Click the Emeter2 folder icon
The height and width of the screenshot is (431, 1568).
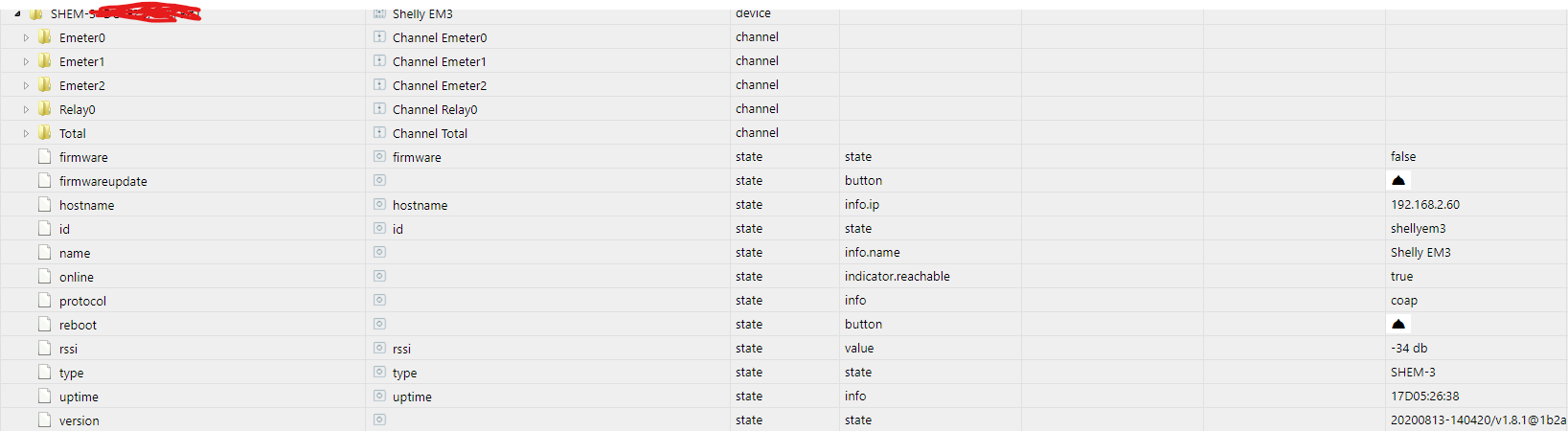point(44,85)
